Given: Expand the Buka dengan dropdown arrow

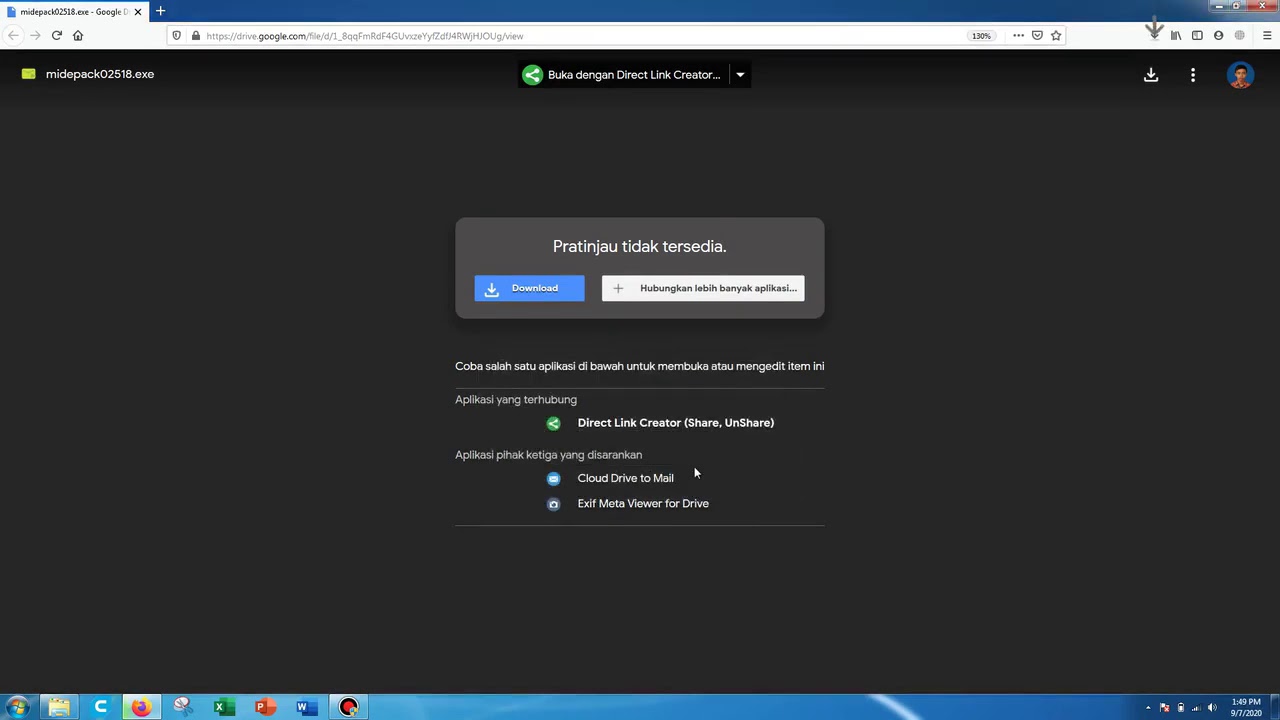Looking at the screenshot, I should pos(740,75).
